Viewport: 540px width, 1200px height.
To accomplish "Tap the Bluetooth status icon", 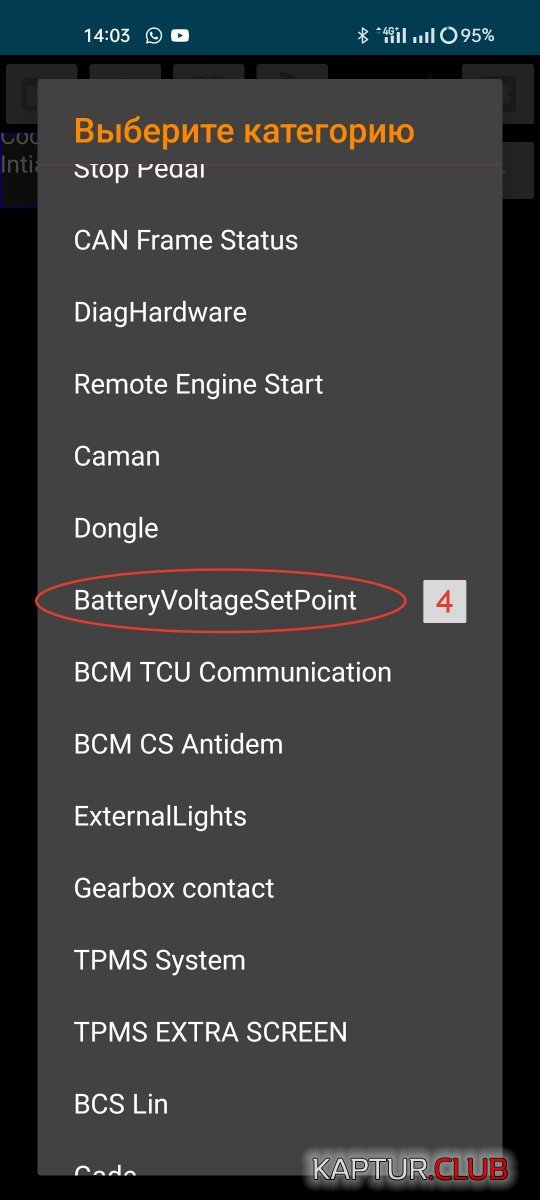I will pyautogui.click(x=363, y=35).
